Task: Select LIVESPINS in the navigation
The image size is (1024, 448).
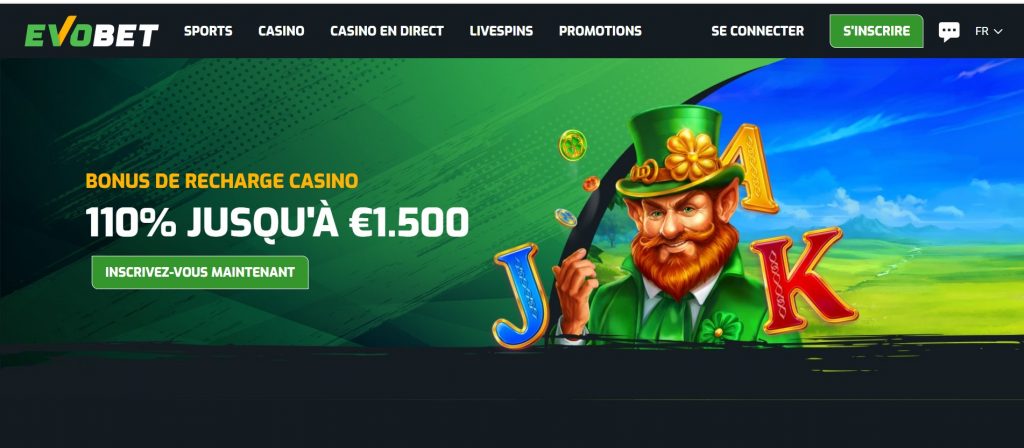Action: [x=501, y=31]
